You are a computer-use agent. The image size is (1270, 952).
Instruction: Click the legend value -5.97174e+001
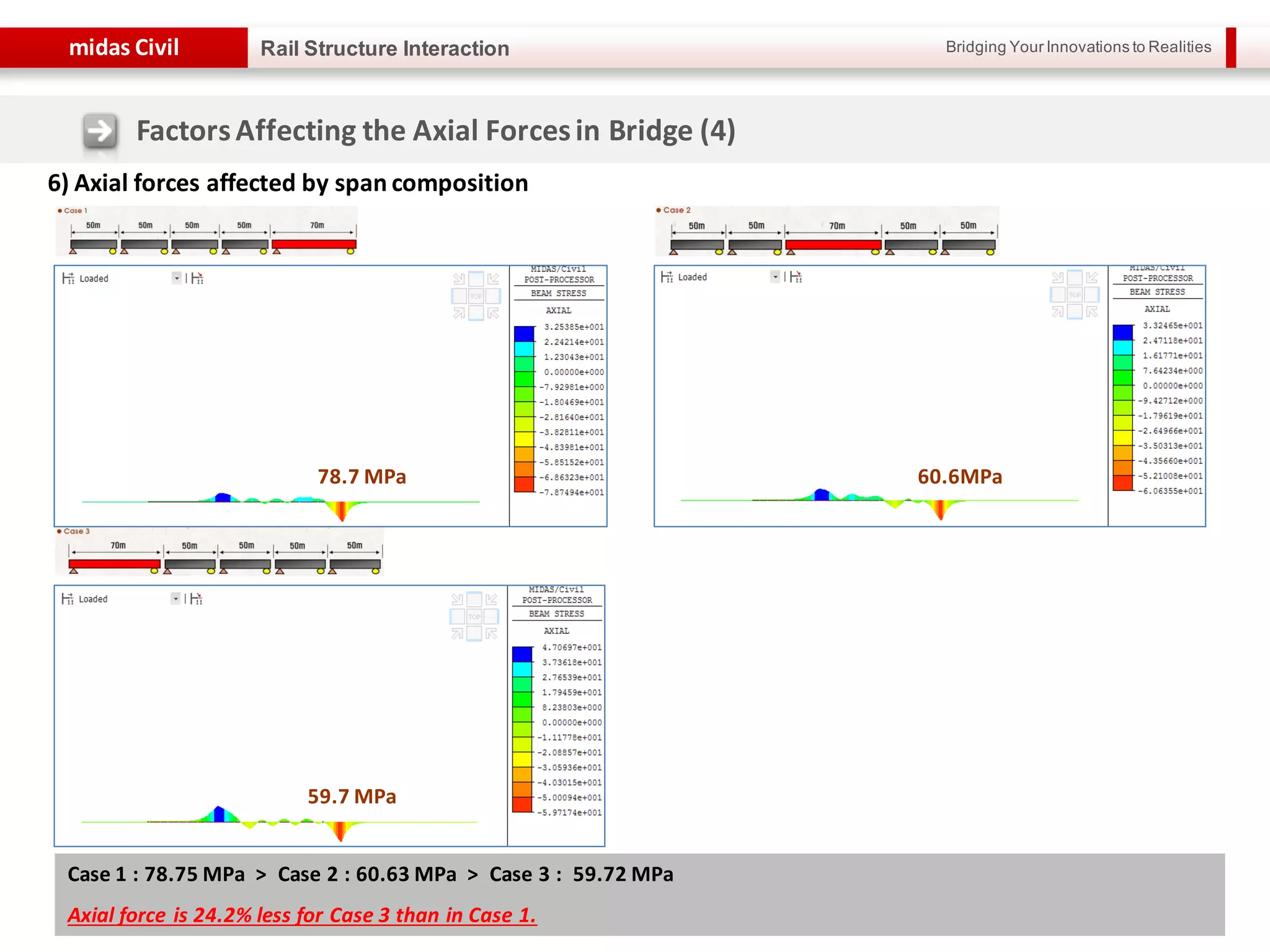(569, 813)
